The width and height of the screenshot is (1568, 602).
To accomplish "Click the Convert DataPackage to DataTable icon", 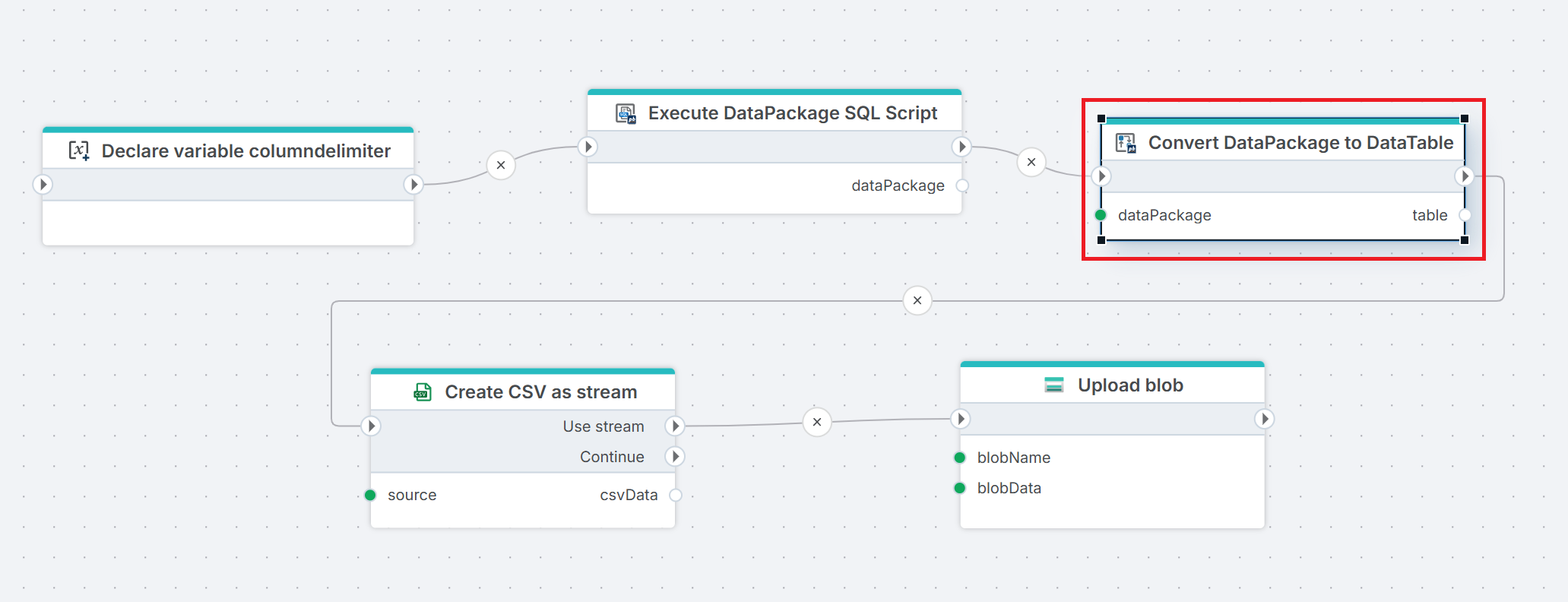I will [x=1126, y=143].
